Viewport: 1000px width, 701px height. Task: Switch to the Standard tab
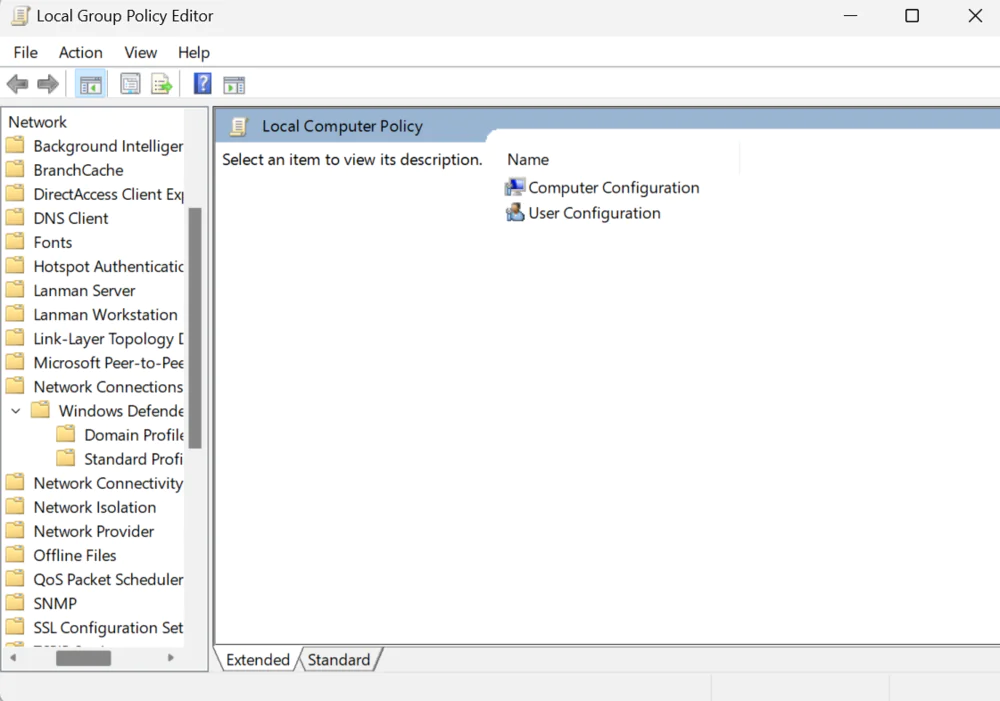coord(339,660)
